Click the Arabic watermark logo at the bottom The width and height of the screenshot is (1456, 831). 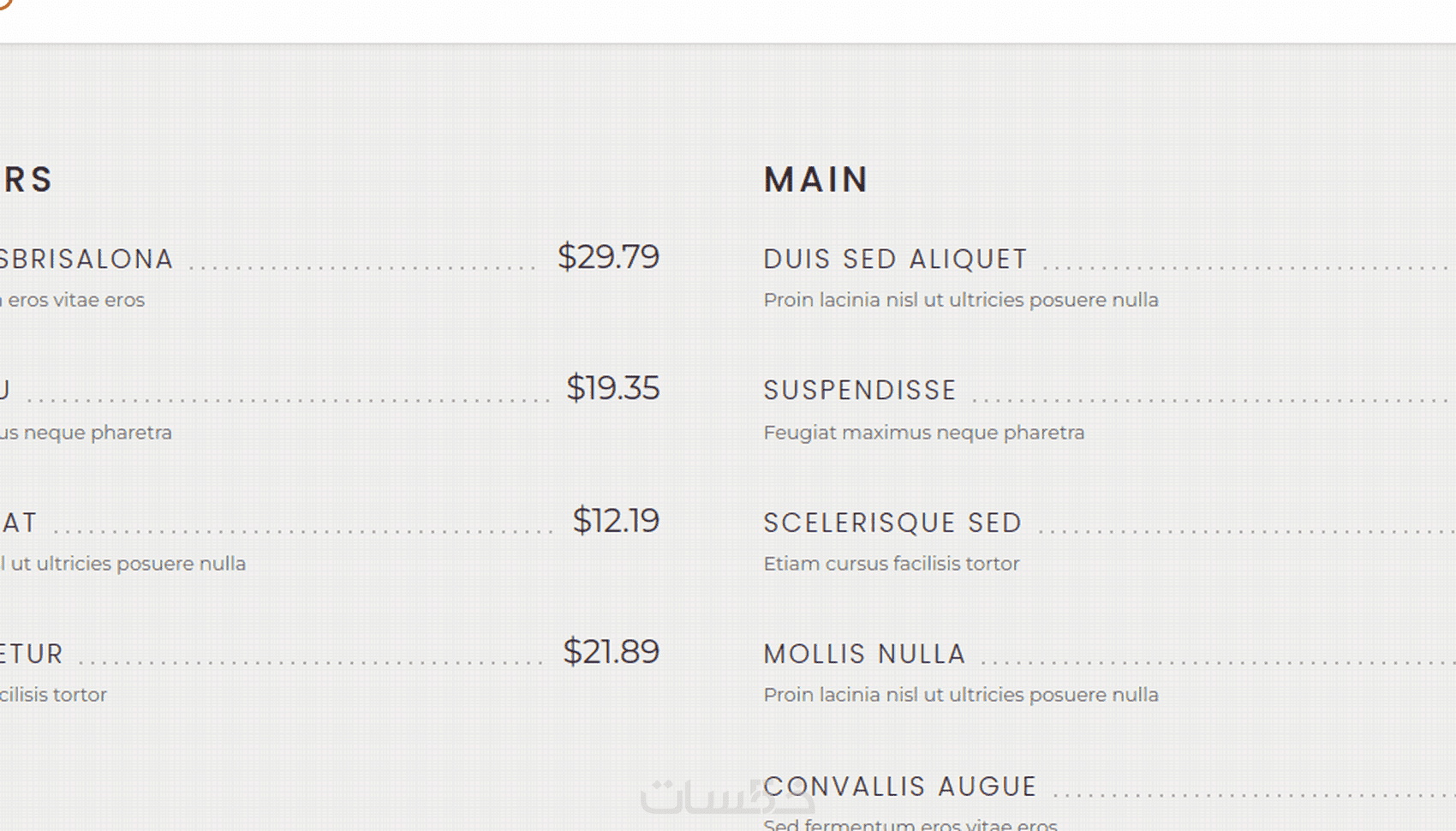tap(726, 797)
